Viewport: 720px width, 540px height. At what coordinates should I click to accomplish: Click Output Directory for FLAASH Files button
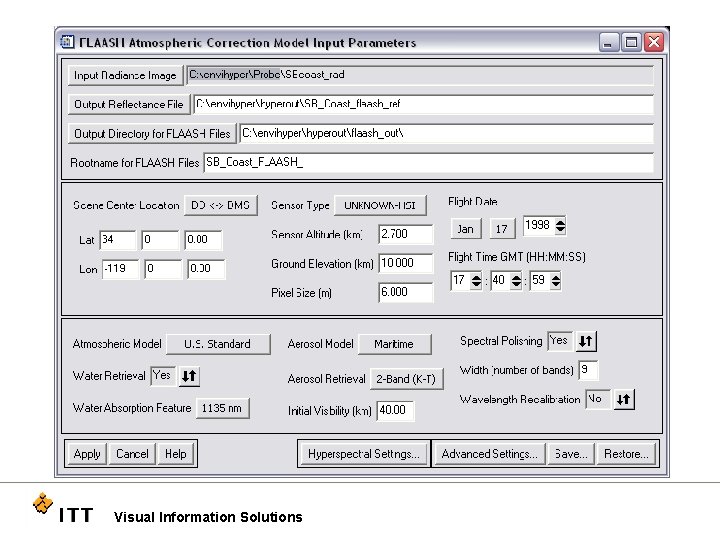tap(152, 134)
